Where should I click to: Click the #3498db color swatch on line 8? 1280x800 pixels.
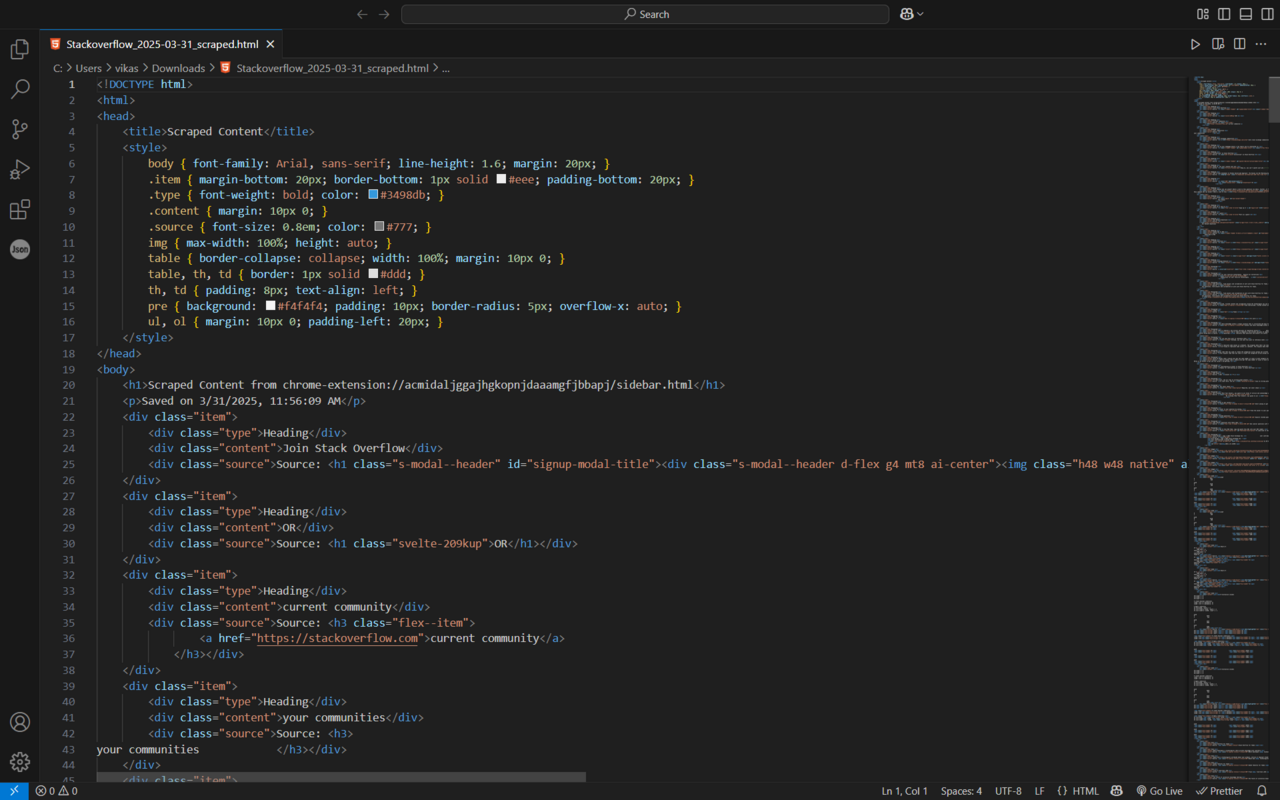pos(373,195)
